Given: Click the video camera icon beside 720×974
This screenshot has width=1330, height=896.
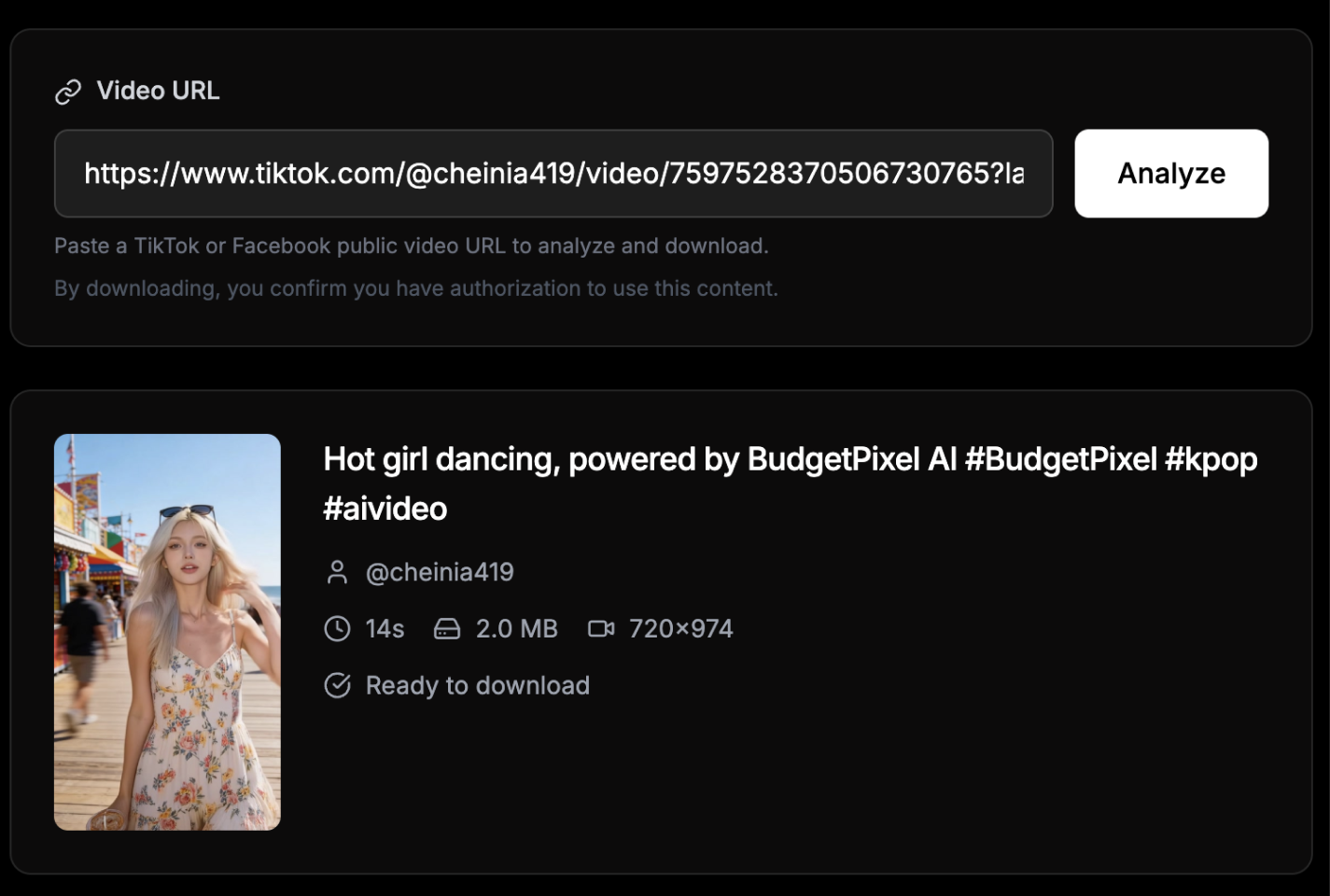Looking at the screenshot, I should pyautogui.click(x=601, y=629).
